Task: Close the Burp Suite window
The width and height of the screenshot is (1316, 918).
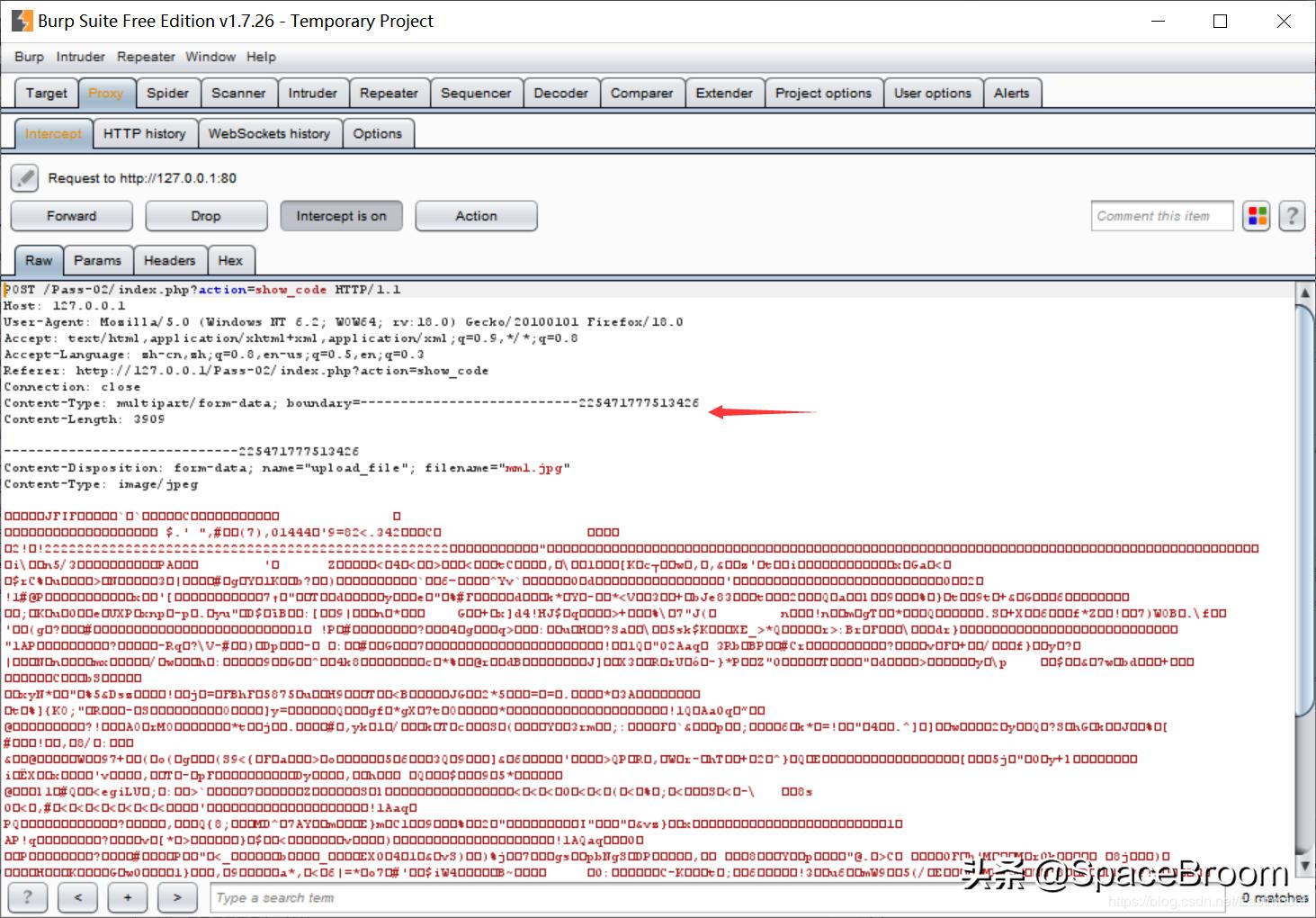Action: (x=1284, y=21)
